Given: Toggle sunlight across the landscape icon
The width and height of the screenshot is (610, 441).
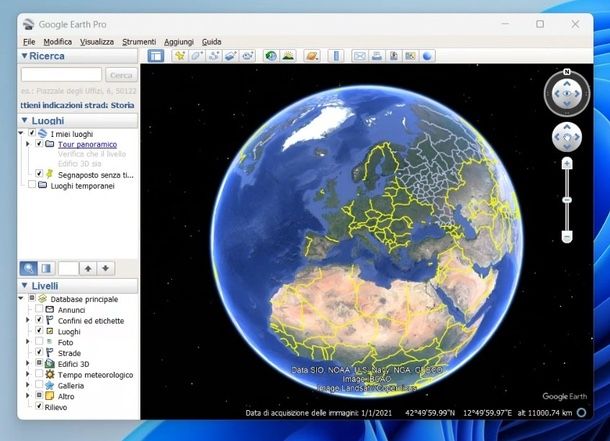Looking at the screenshot, I should point(288,56).
